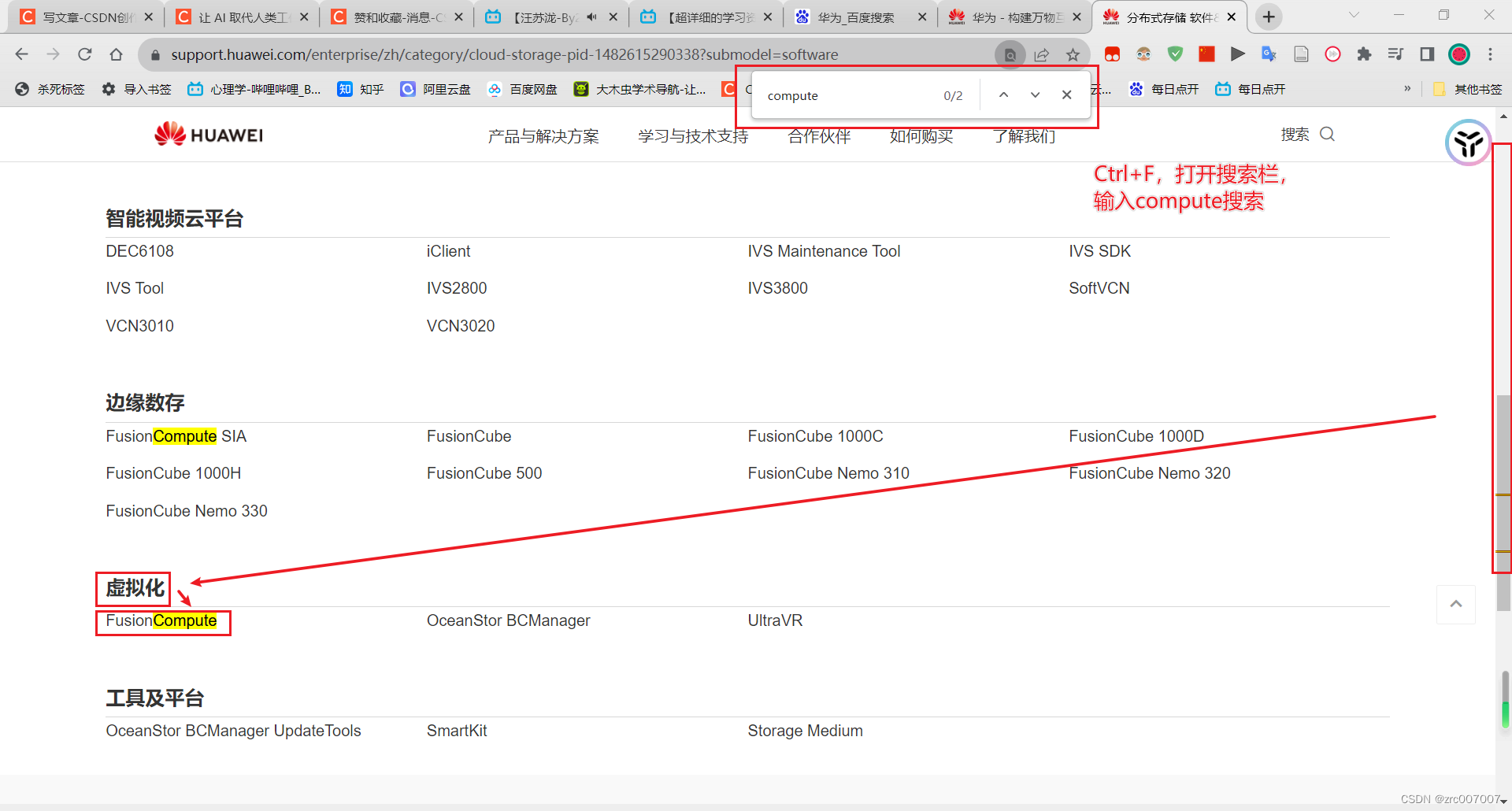Open the VCN3020 link
Image resolution: width=1512 pixels, height=811 pixels.
click(x=461, y=326)
